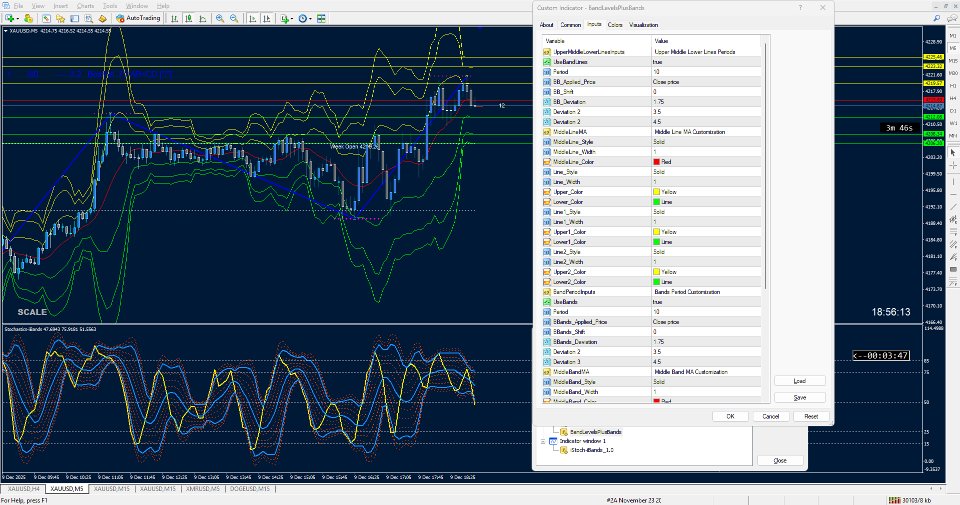This screenshot has height=505, width=960.
Task: Pick the MiddleLine_Color red swatch
Action: tap(656, 161)
